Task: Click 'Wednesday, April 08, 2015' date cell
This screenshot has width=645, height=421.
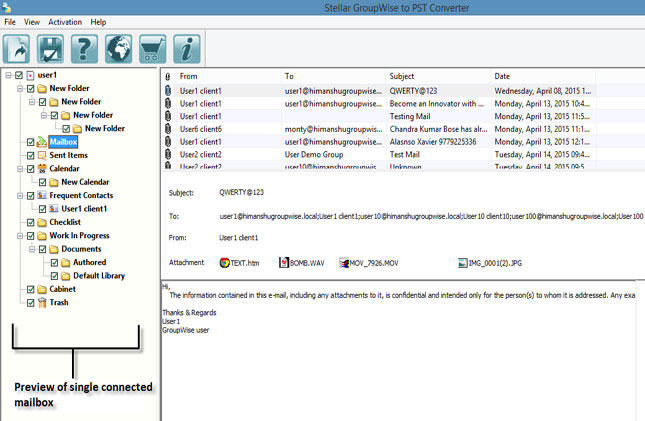Action: [543, 91]
